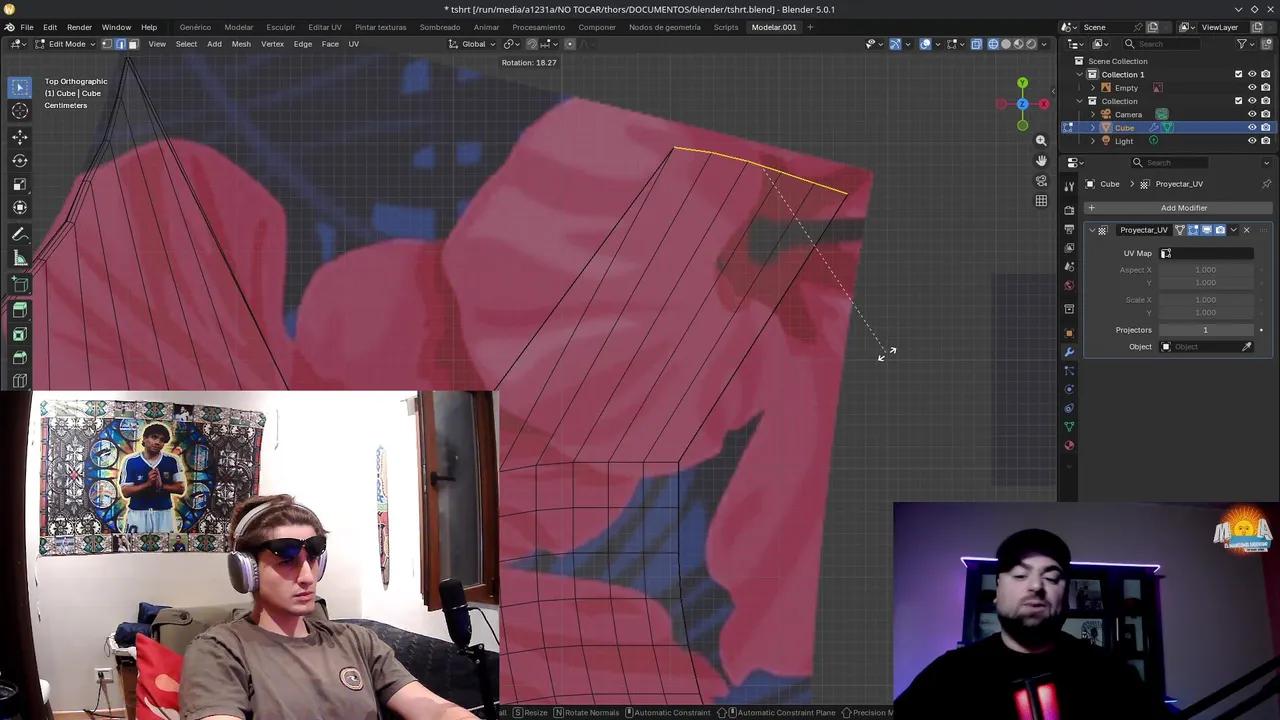
Task: Open the Material properties tab
Action: tap(1069, 446)
